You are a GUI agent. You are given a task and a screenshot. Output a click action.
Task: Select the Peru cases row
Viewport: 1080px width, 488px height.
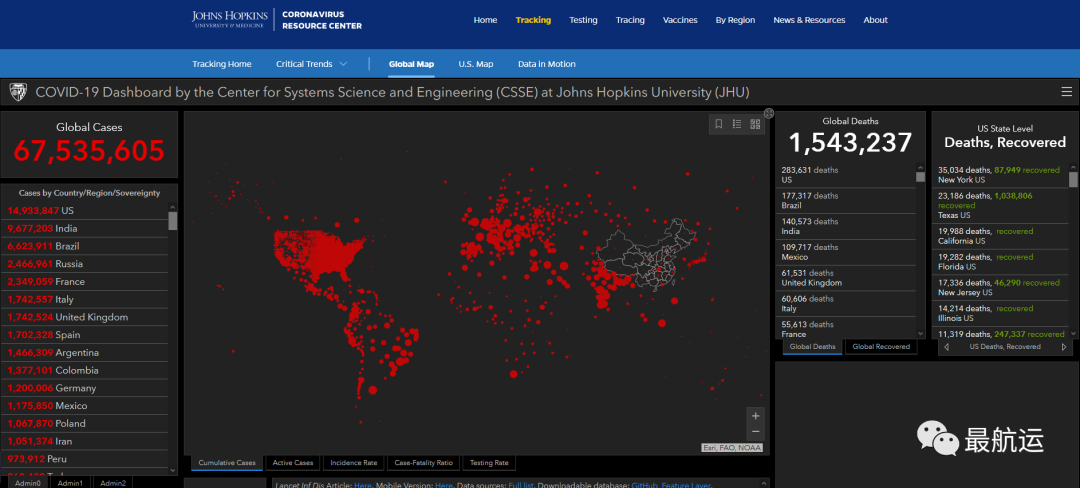[85, 459]
